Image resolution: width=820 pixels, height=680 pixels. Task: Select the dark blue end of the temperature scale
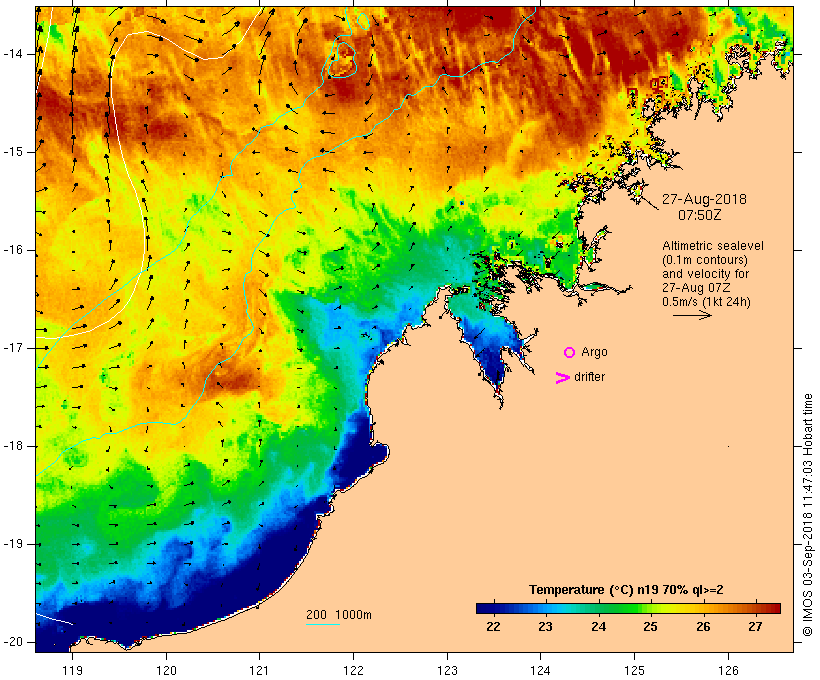click(482, 608)
